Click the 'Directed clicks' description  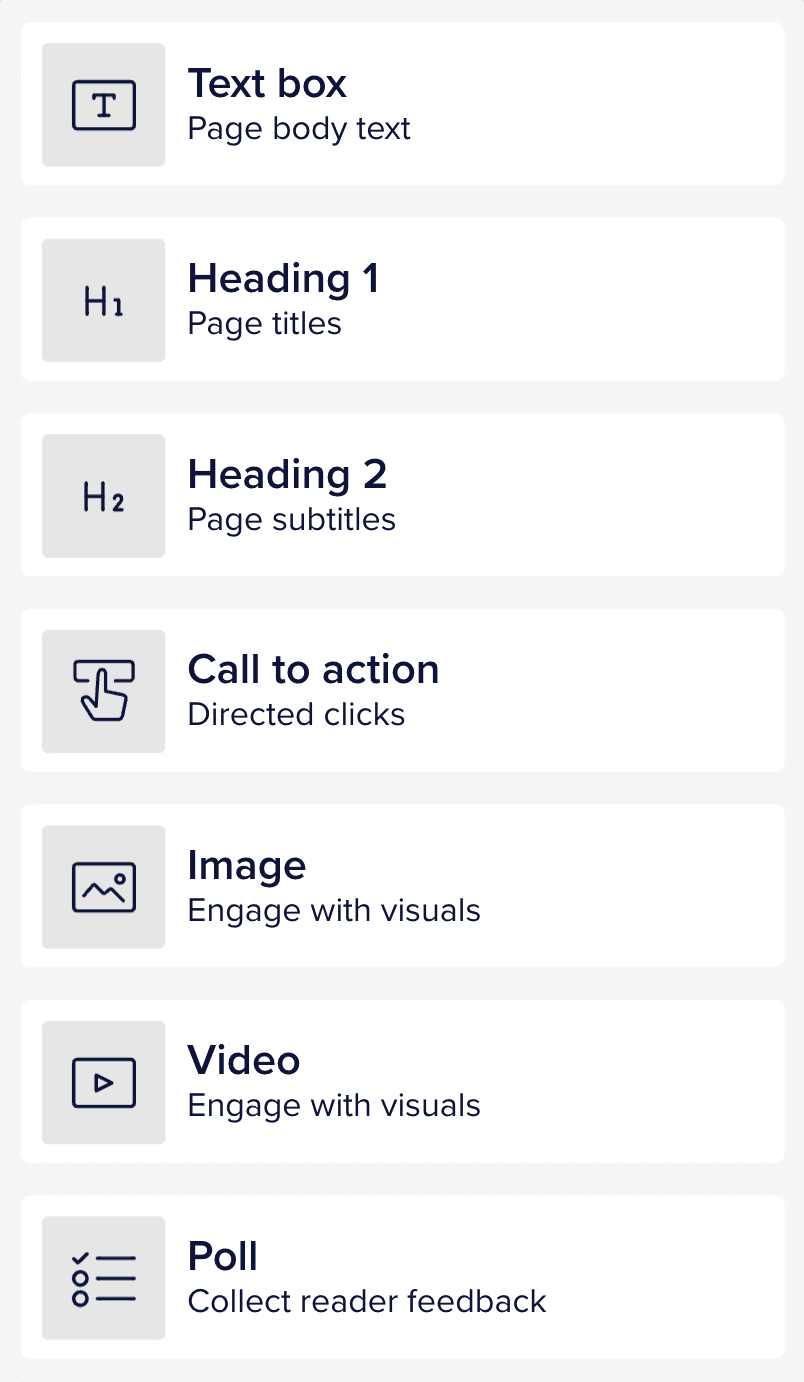(296, 715)
